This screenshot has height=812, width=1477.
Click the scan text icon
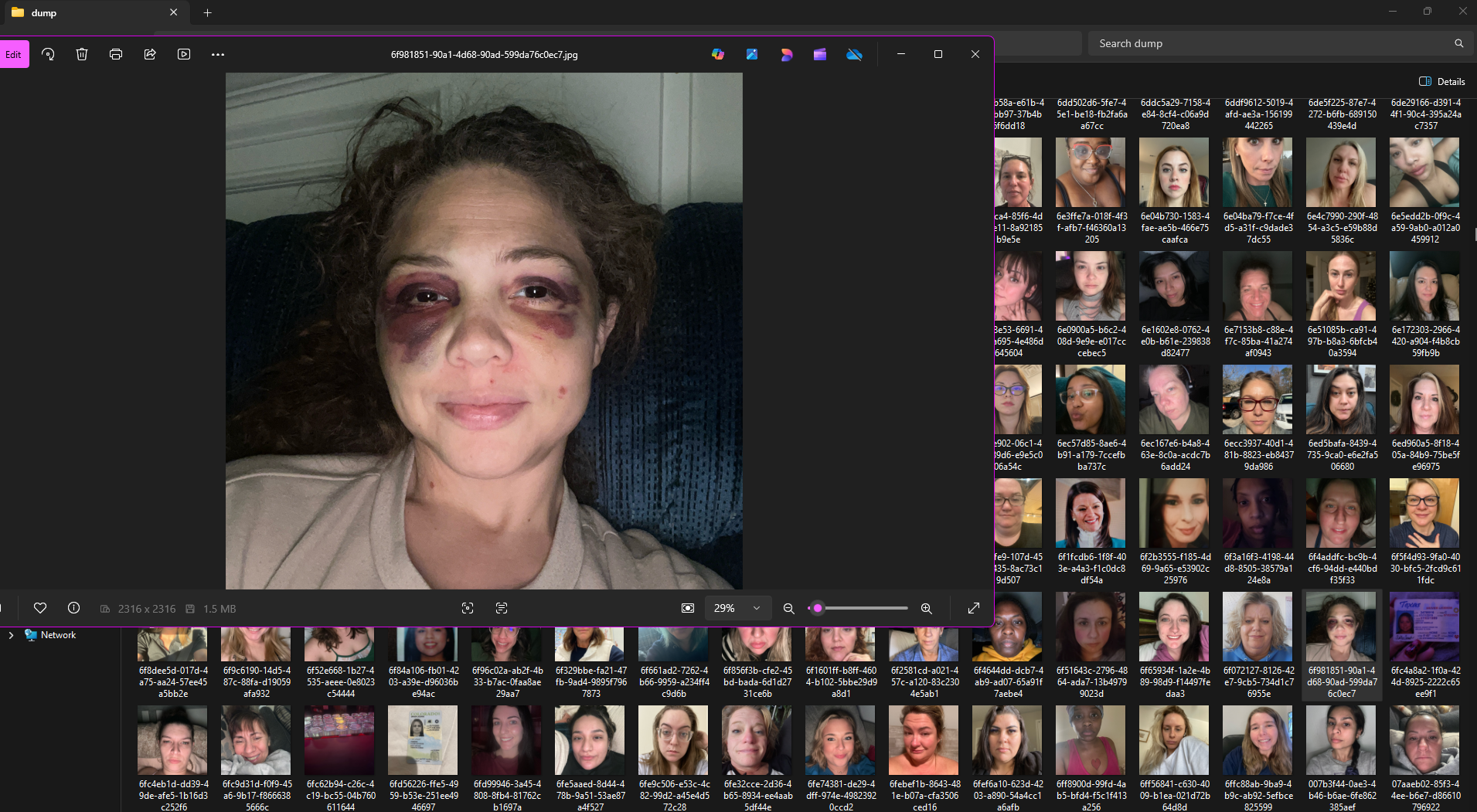[502, 608]
